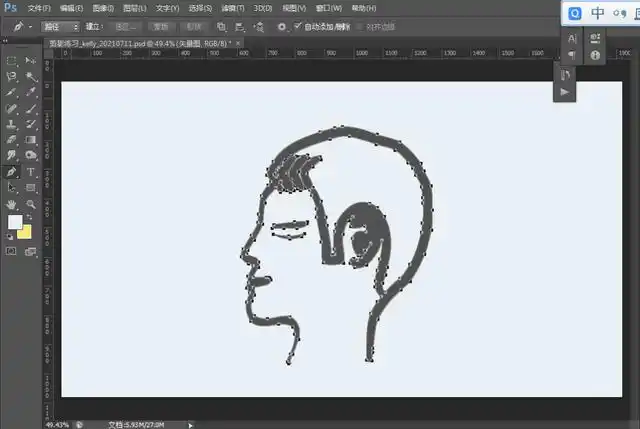Select the Crop tool
Image resolution: width=640 pixels, height=429 pixels.
click(x=11, y=92)
